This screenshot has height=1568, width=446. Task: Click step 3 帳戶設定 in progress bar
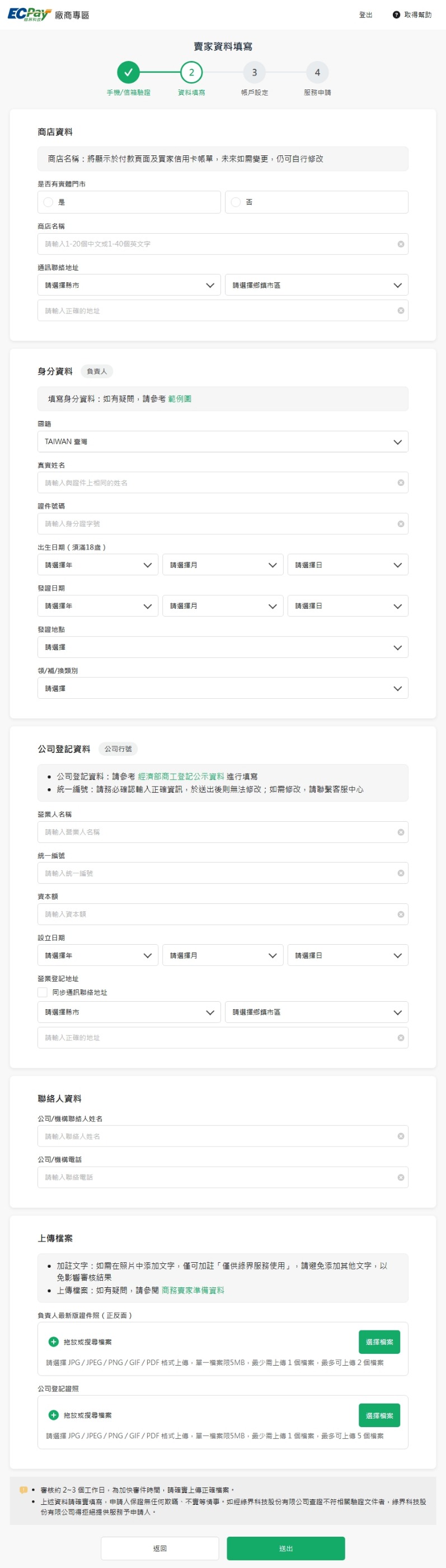pyautogui.click(x=254, y=73)
